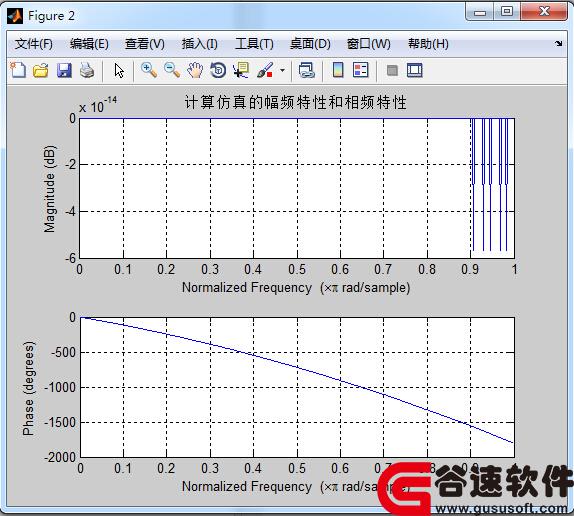Click the upper plot's Normalized Frequency label
This screenshot has height=516, width=574.
point(296,288)
